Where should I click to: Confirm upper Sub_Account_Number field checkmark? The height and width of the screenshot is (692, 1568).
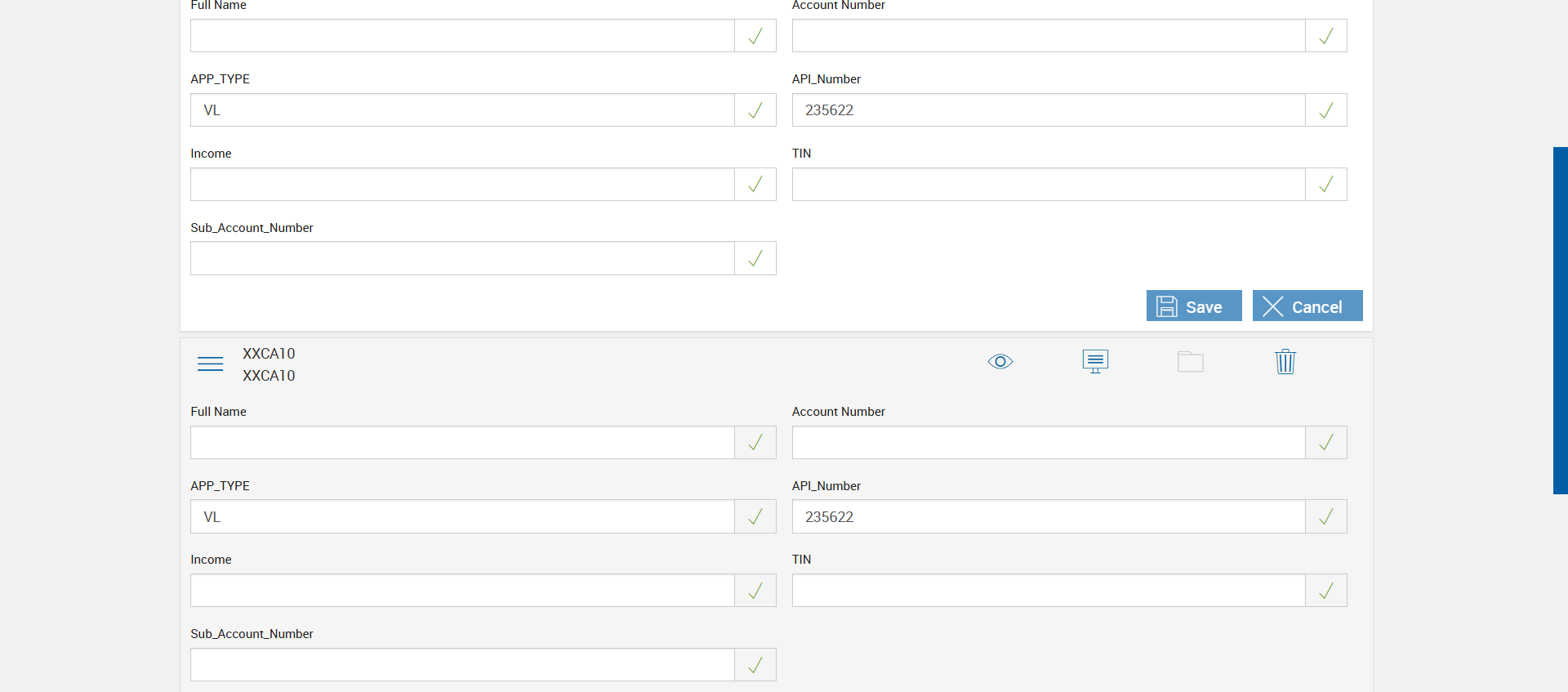755,258
